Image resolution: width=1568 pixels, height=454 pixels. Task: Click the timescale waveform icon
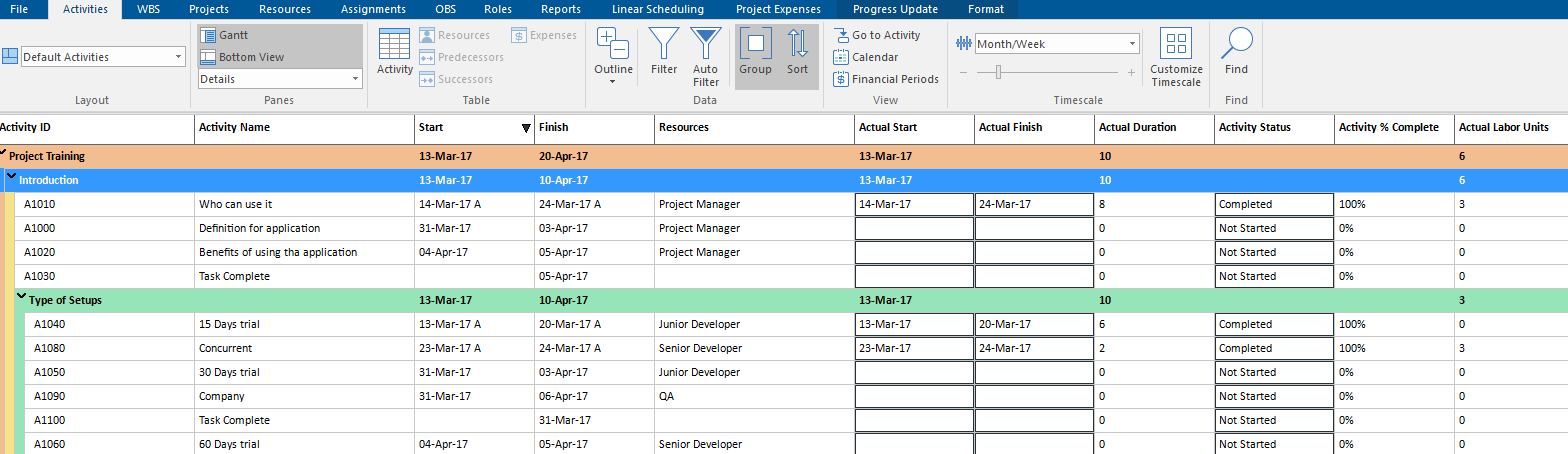click(x=964, y=44)
